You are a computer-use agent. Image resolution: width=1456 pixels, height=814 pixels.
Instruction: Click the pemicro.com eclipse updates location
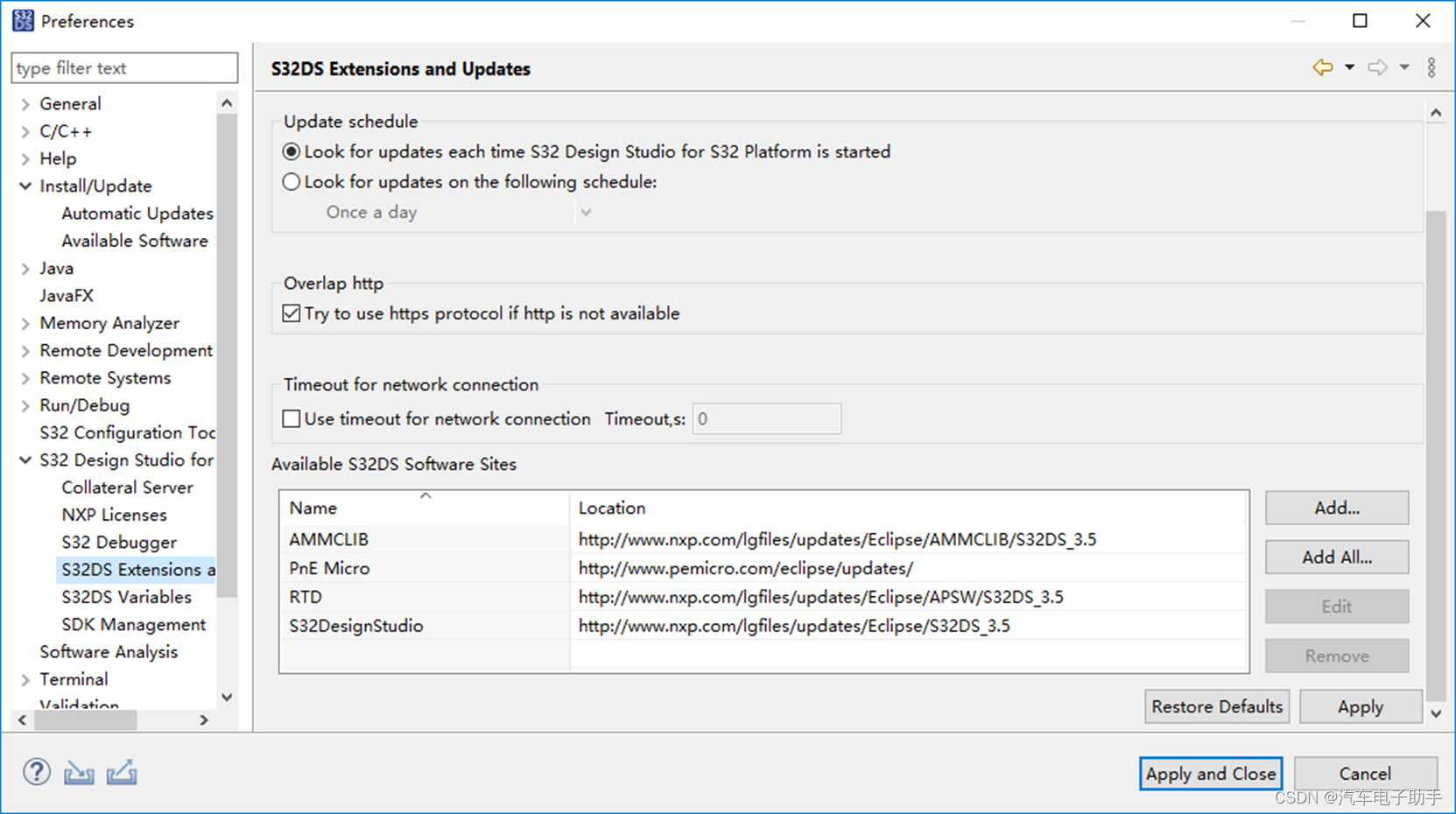point(745,568)
